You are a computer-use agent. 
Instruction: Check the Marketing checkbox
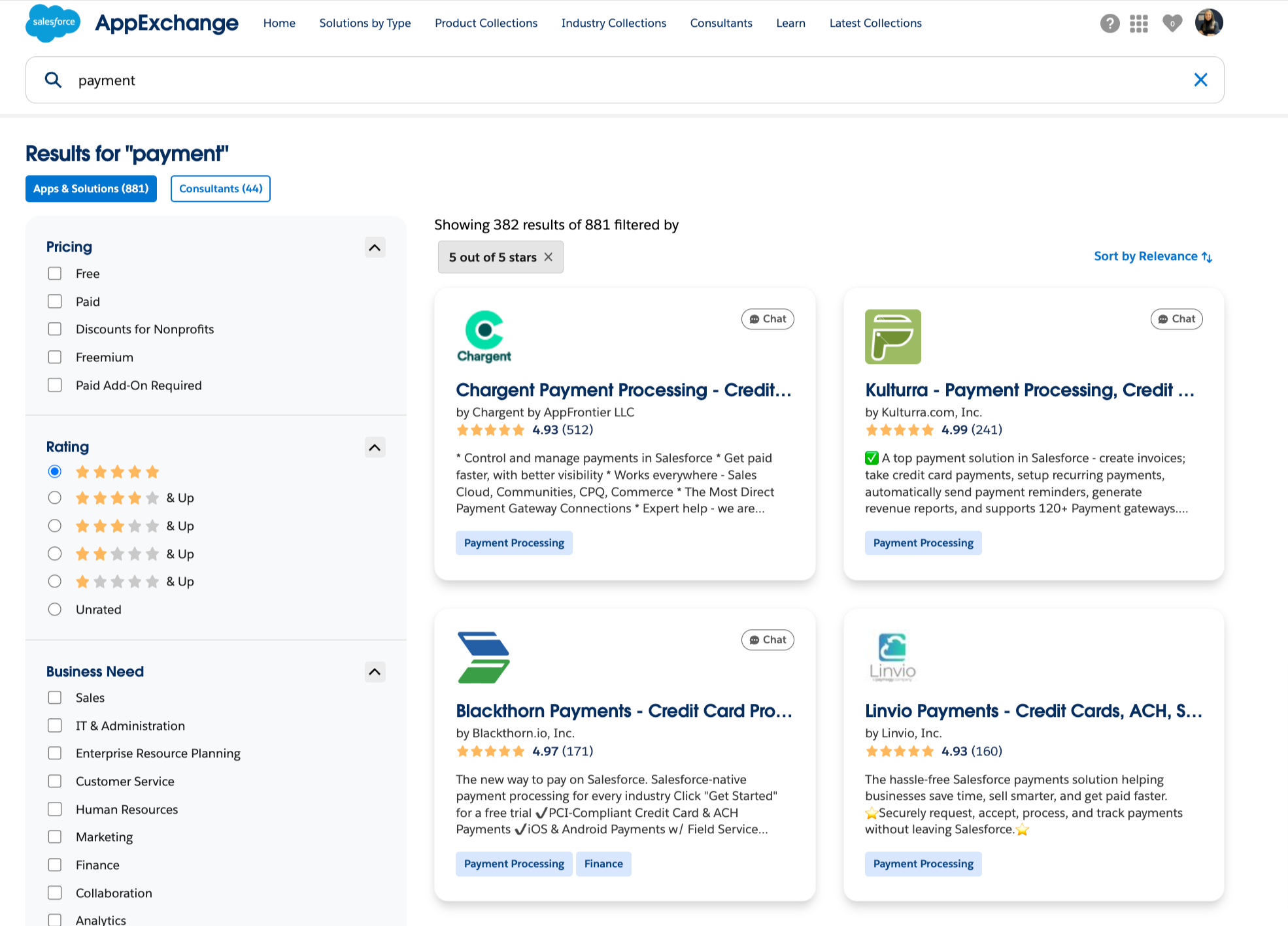(x=55, y=836)
